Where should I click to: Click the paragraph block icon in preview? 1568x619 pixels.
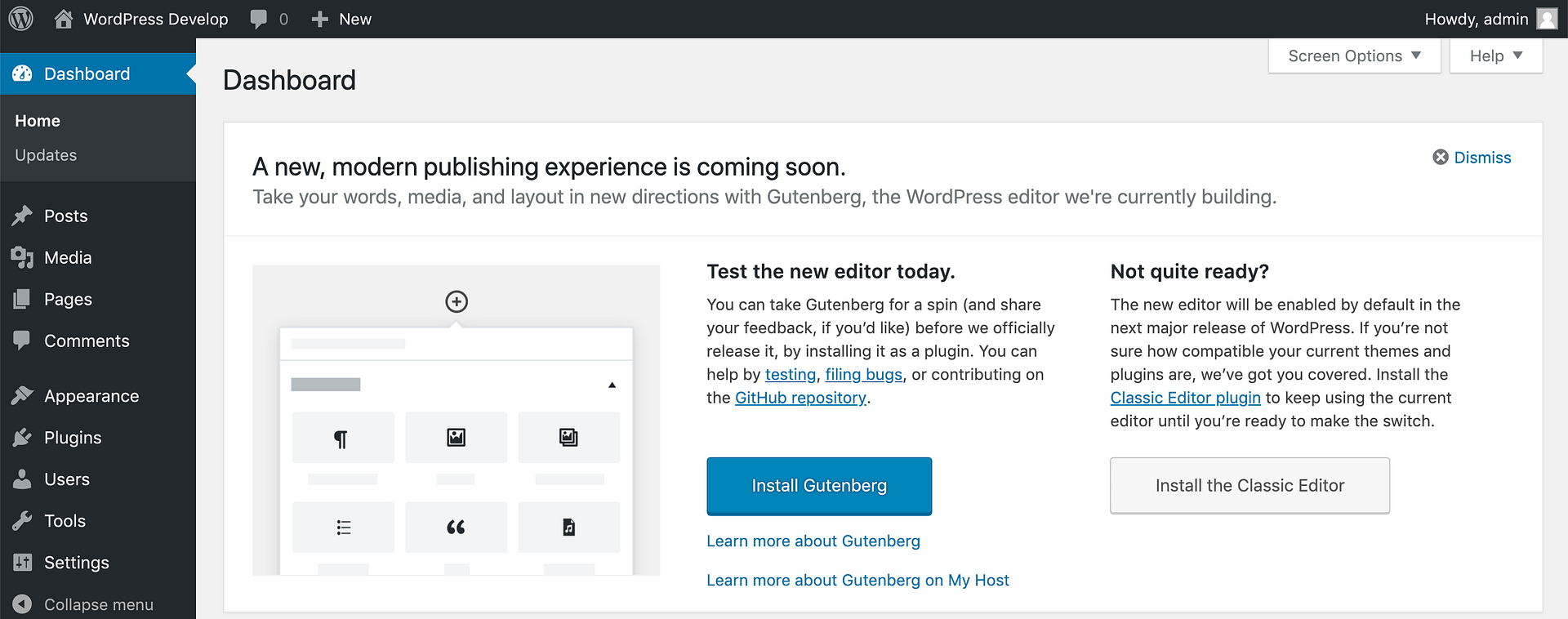point(341,439)
